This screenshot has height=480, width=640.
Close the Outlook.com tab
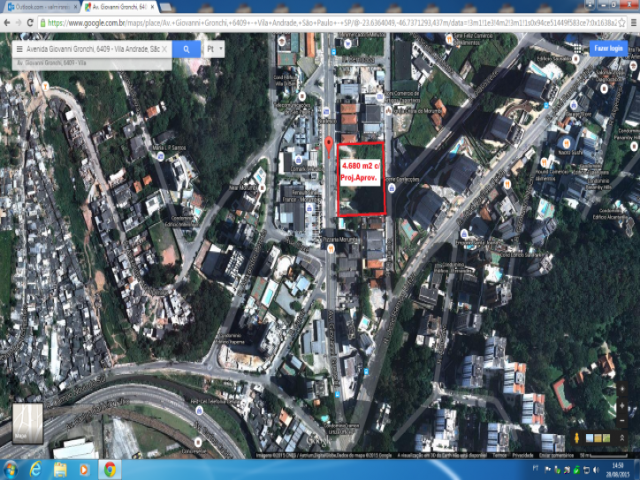pos(75,7)
